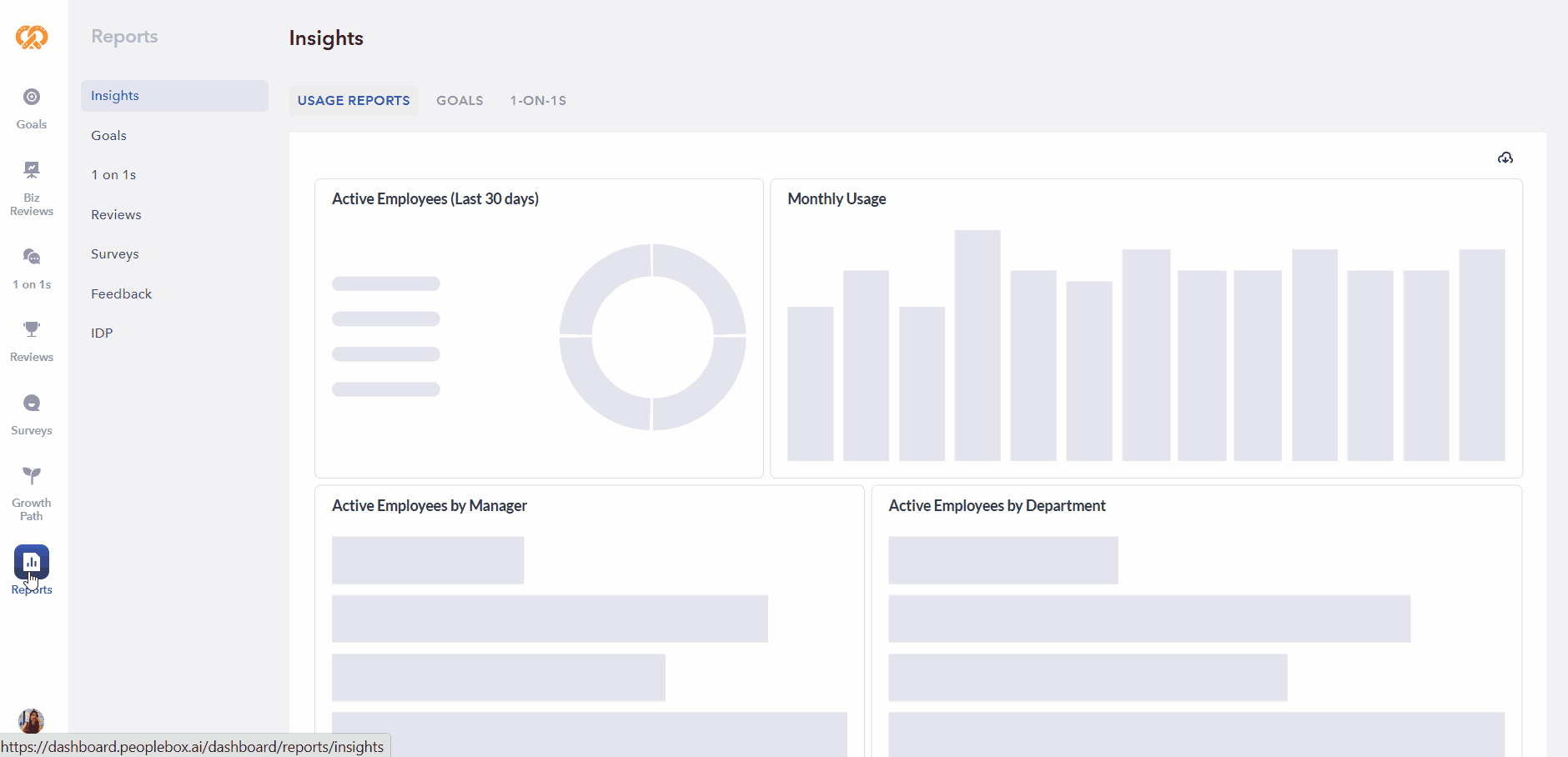Open the Growth Path sprout icon
Screen dimensions: 1568x757
pyautogui.click(x=32, y=476)
